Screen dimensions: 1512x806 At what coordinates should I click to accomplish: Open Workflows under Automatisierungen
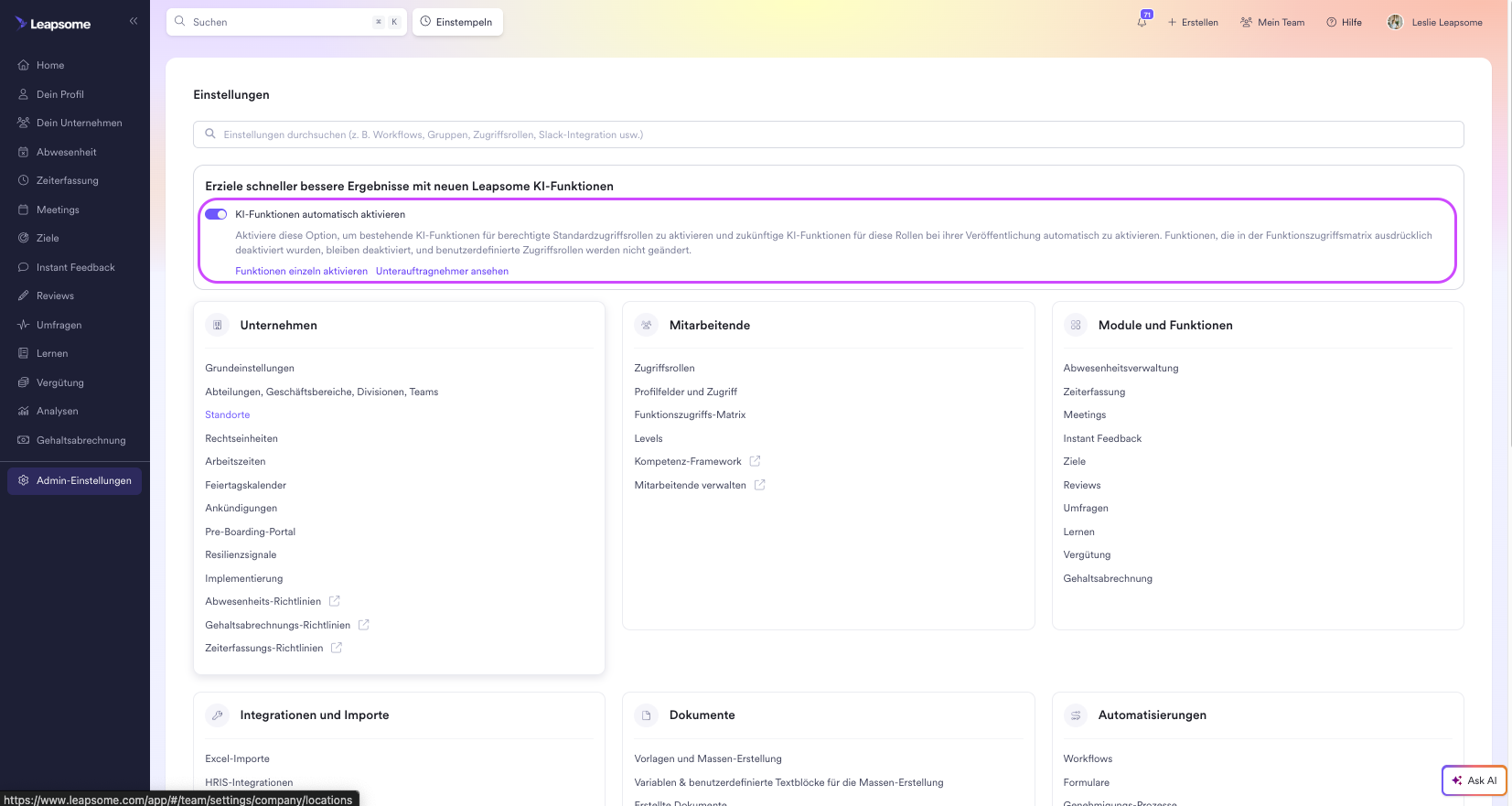[1088, 758]
